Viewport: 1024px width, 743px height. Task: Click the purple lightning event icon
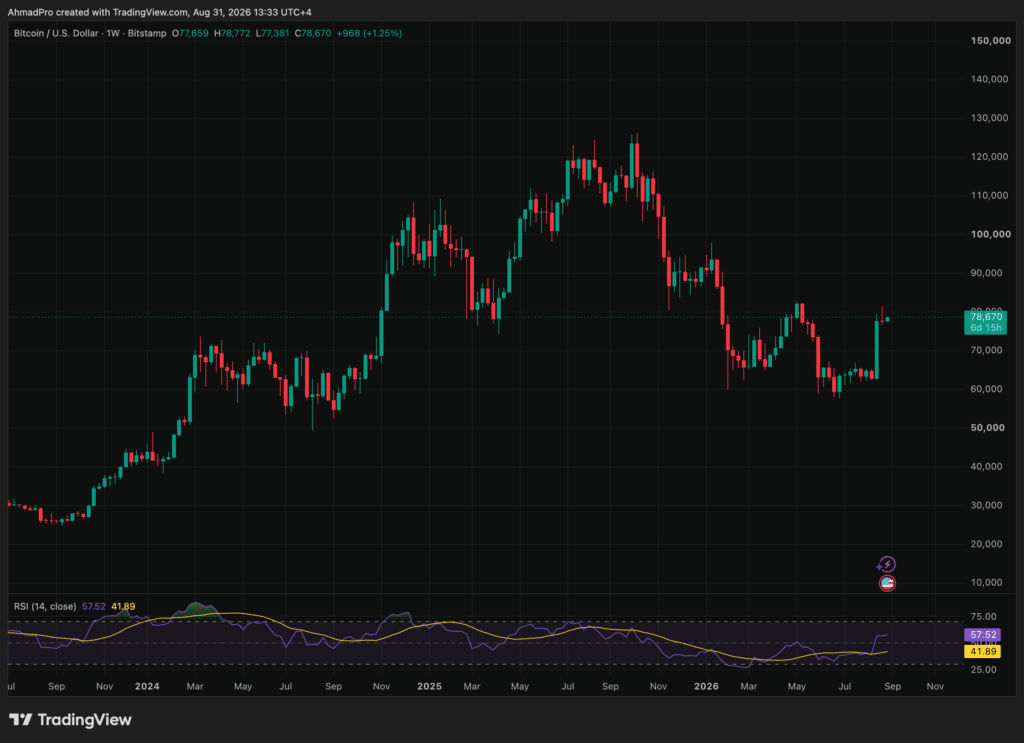887,564
